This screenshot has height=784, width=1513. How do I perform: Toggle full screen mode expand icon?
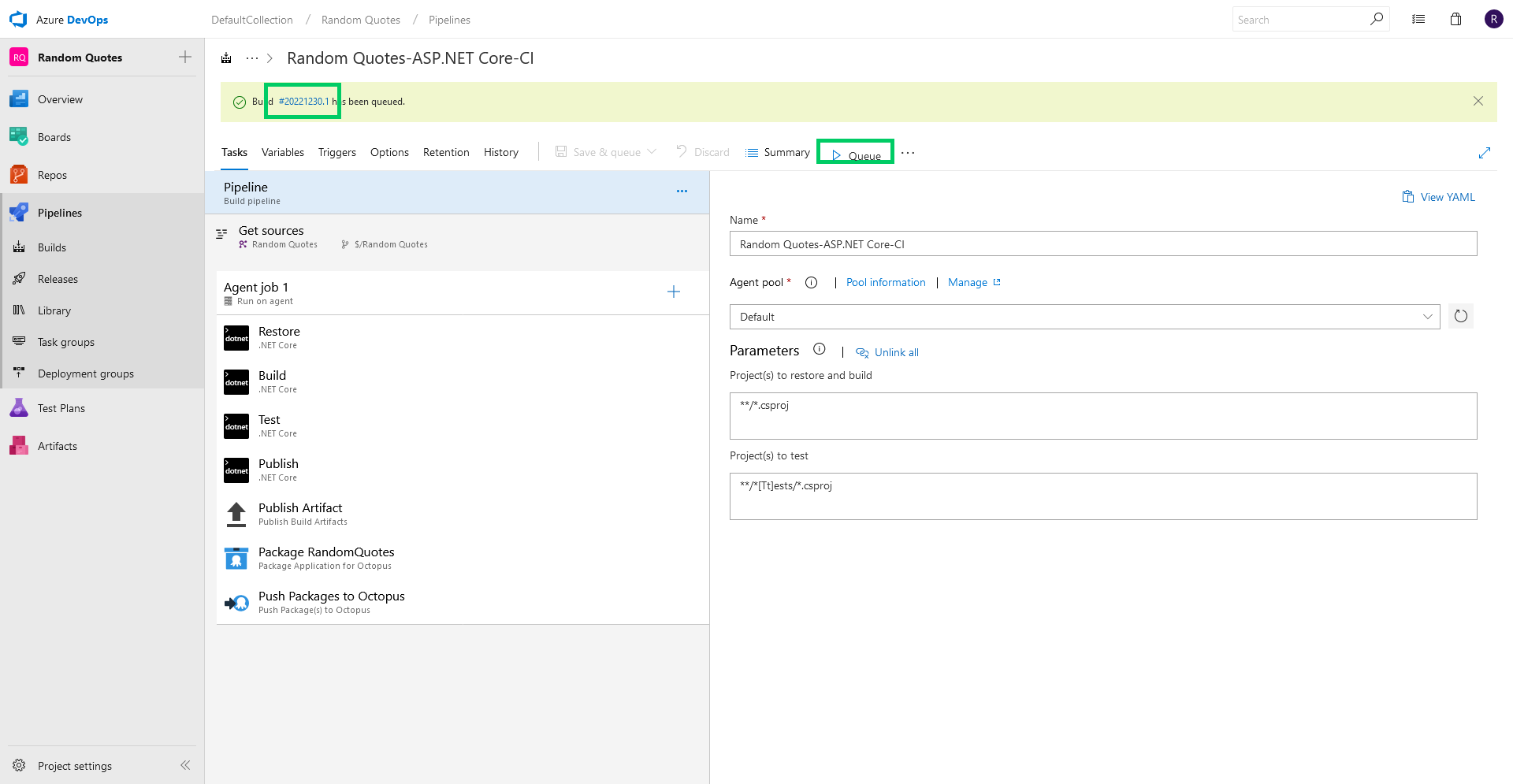pyautogui.click(x=1485, y=153)
